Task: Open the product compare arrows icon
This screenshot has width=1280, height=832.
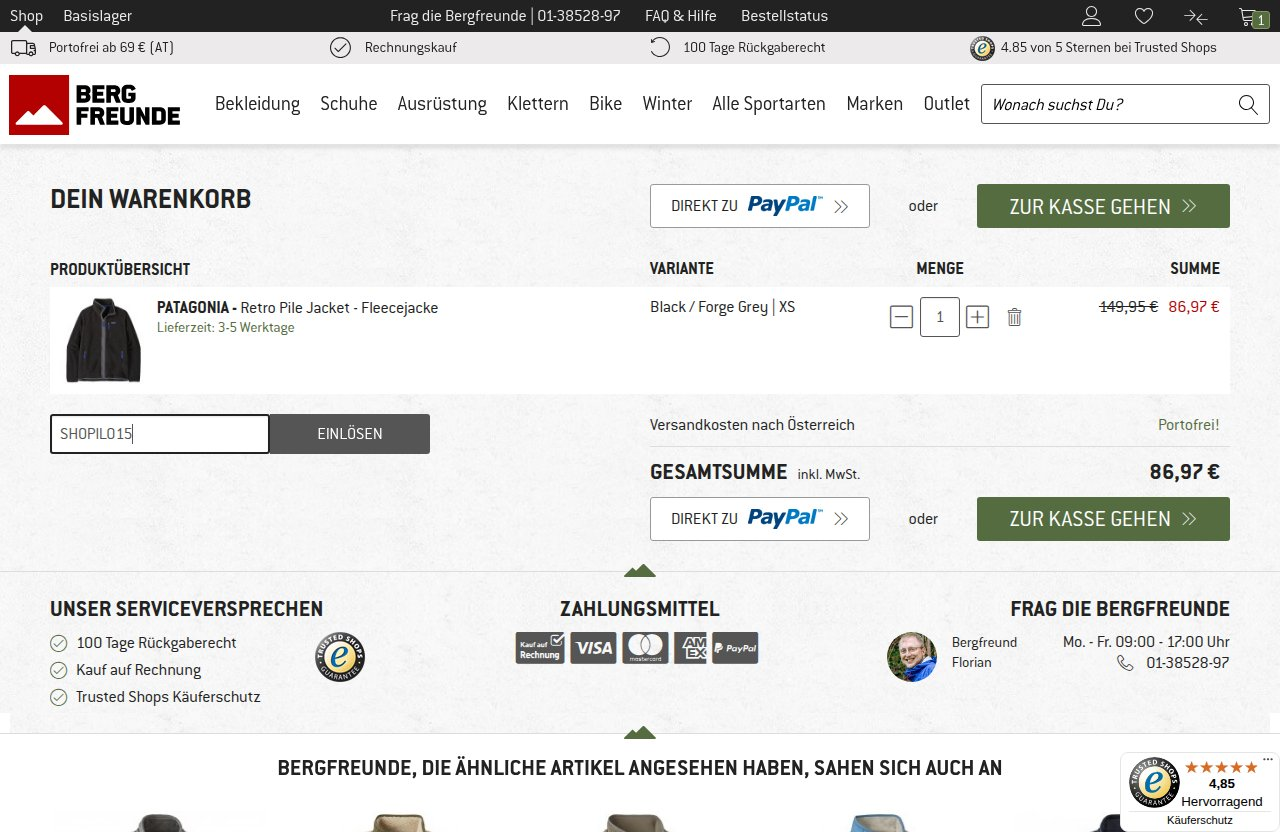Action: pos(1196,16)
